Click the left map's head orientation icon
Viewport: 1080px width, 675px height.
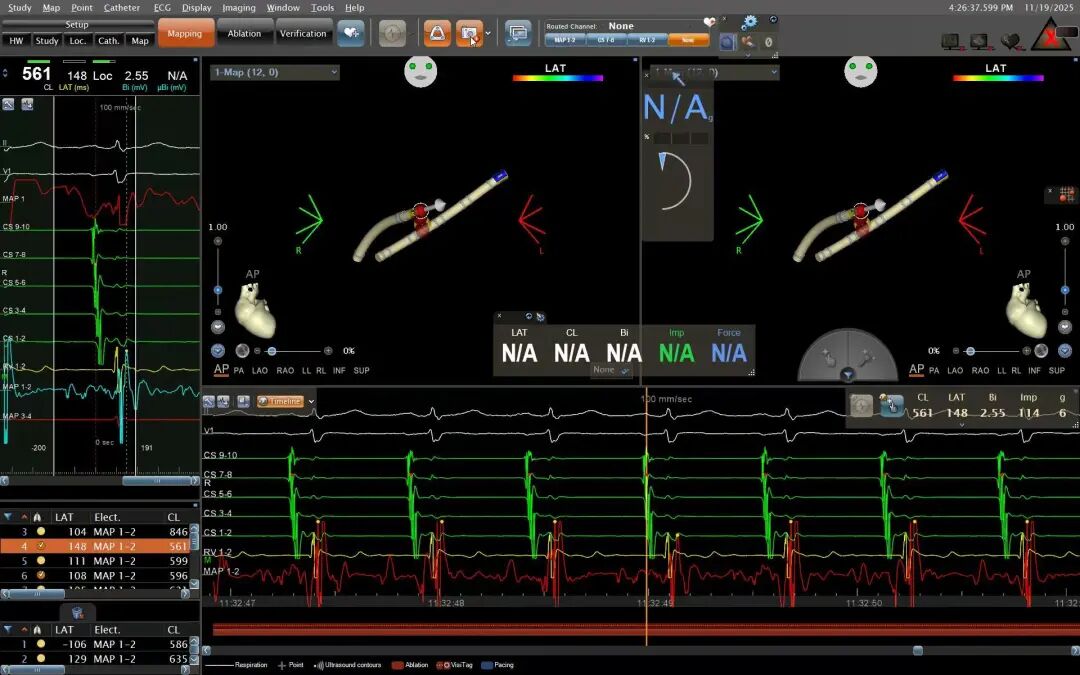click(421, 71)
